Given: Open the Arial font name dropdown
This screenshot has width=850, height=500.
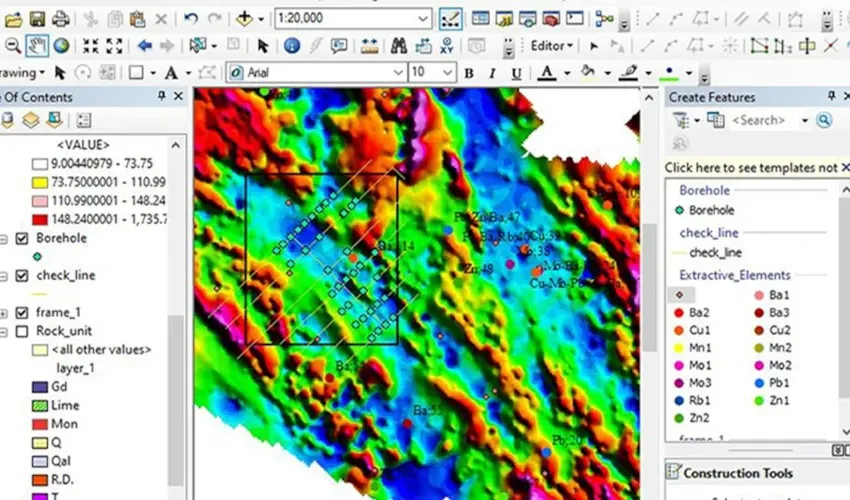Looking at the screenshot, I should tap(397, 73).
